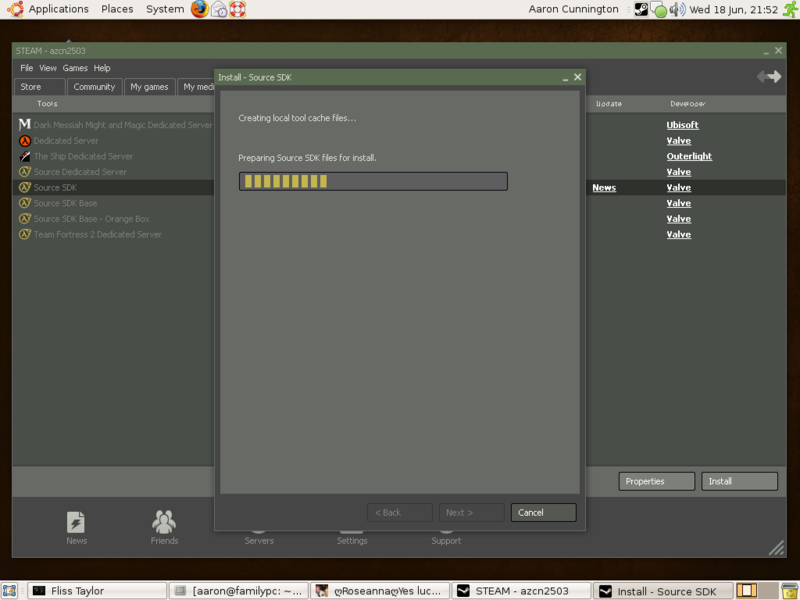Cancel the Source SDK install
The image size is (800, 600).
click(543, 512)
